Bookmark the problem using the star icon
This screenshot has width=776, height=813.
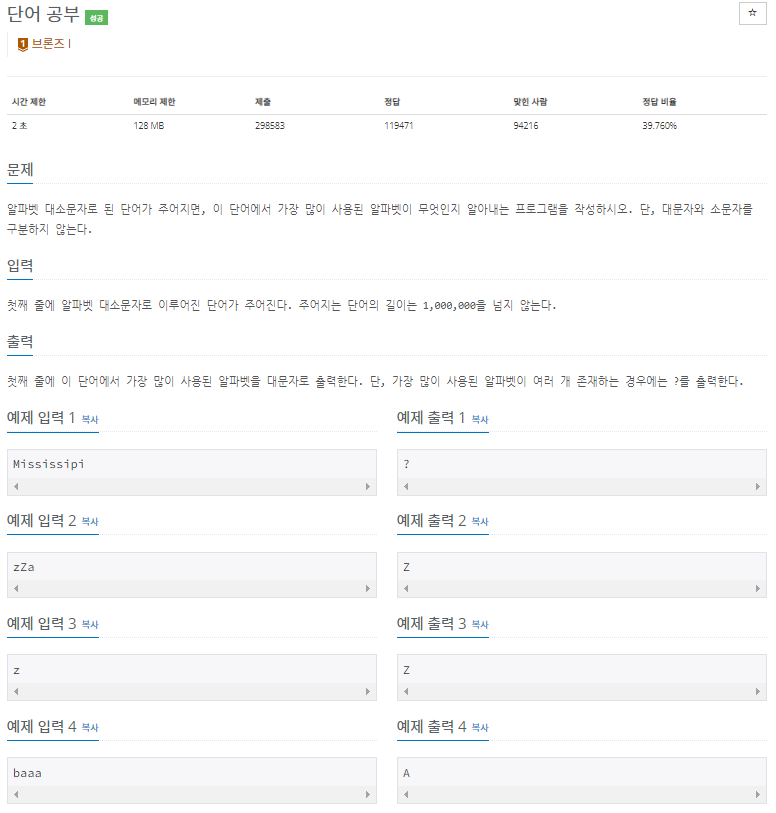coord(752,14)
